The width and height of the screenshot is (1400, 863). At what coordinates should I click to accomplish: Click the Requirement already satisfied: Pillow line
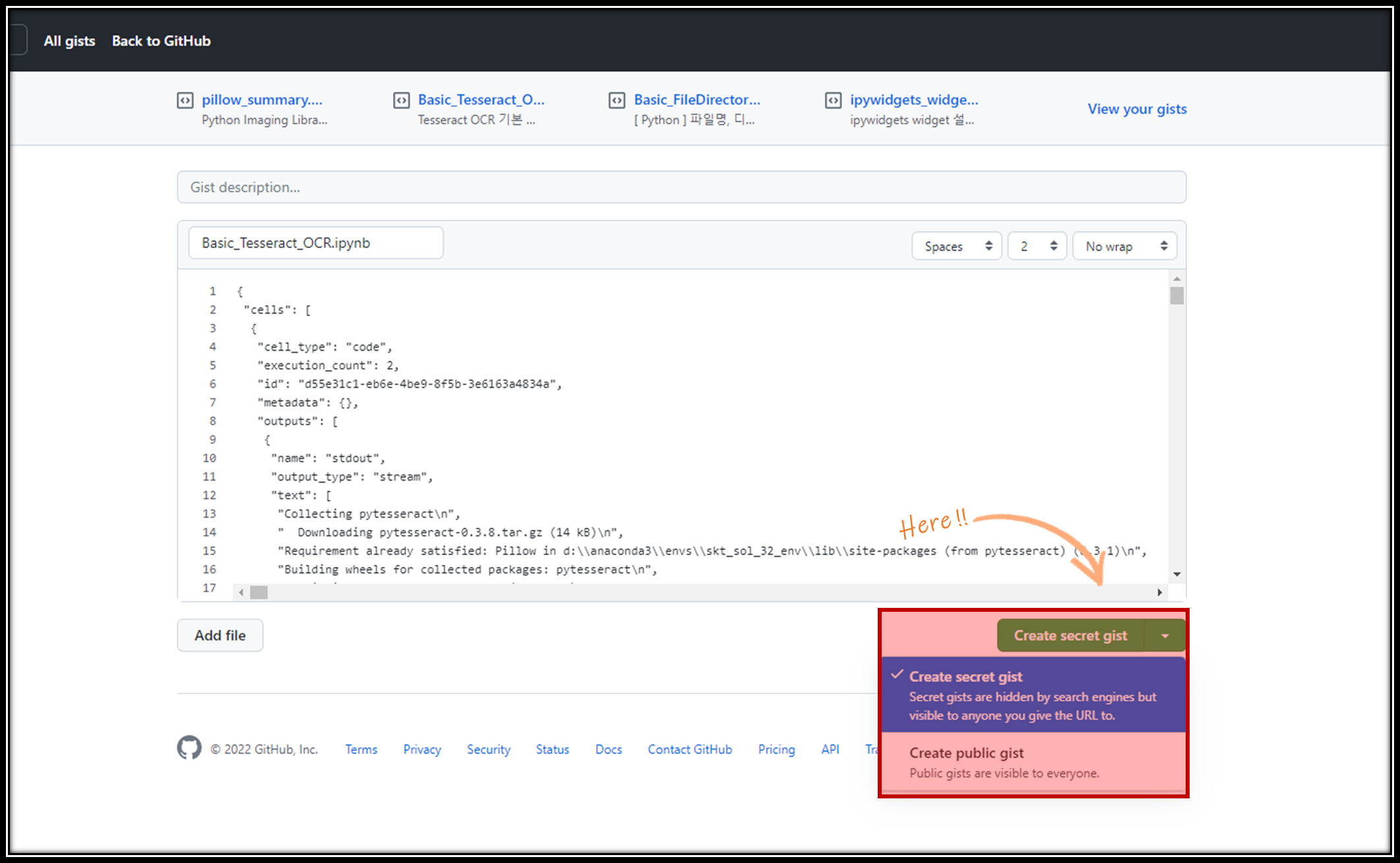(x=712, y=551)
